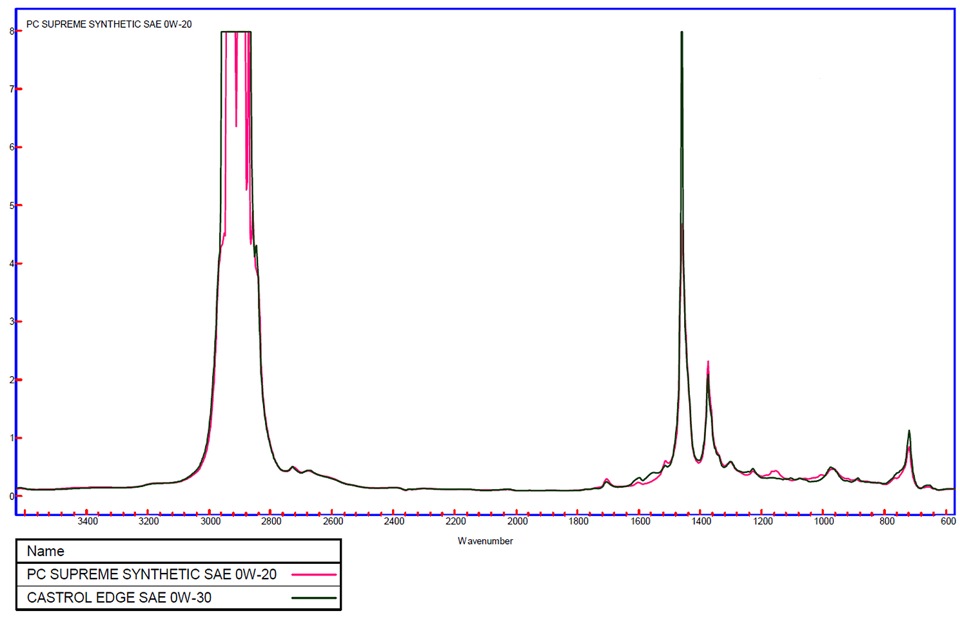
Task: Click the 2400 tick label on the x-axis
Action: [394, 521]
